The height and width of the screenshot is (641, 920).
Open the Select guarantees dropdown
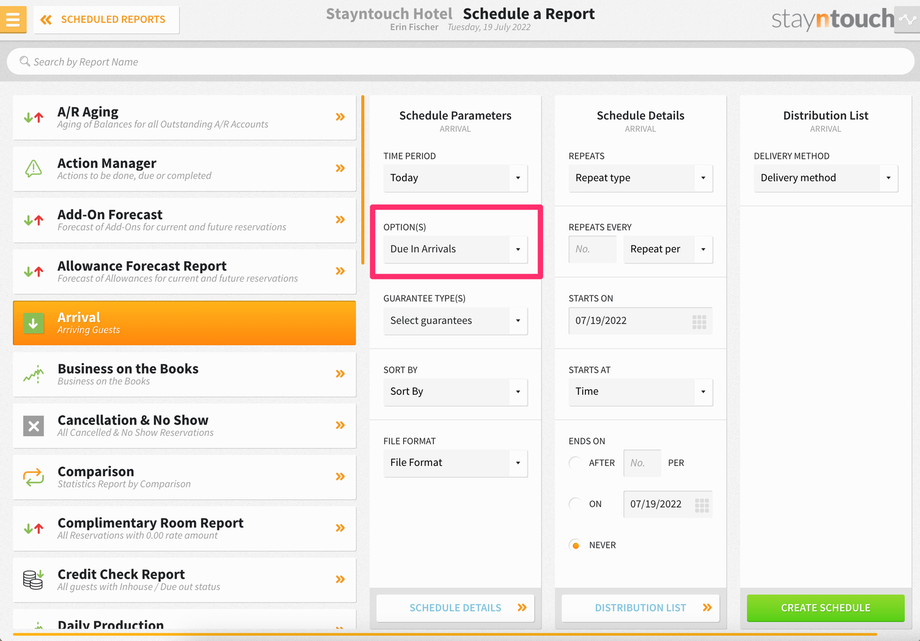point(455,320)
